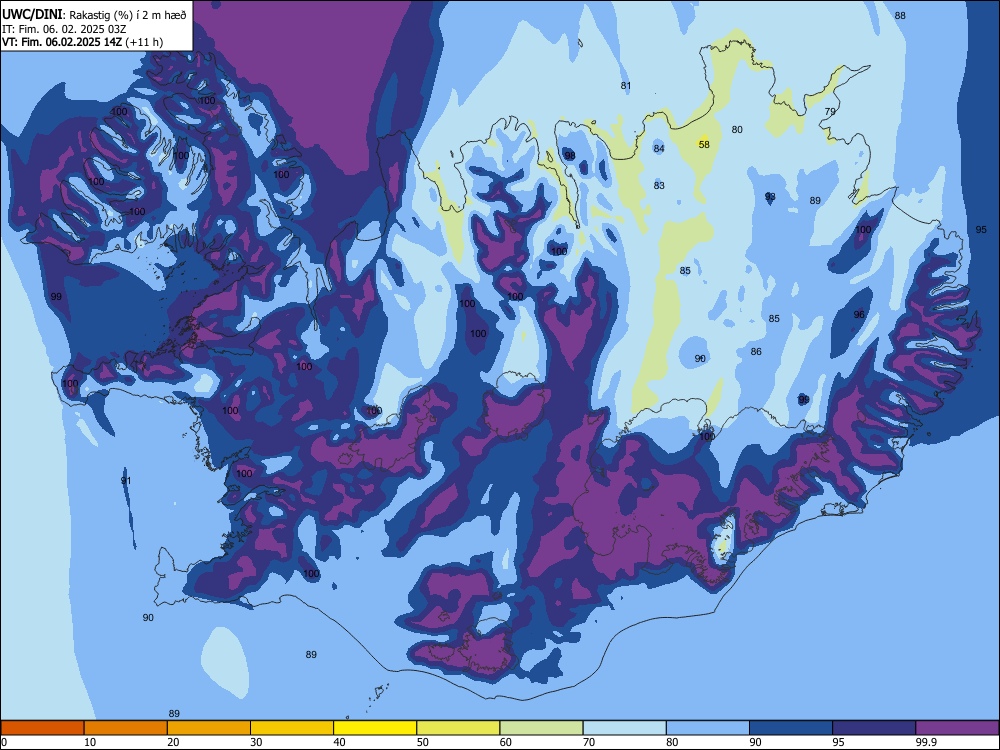This screenshot has height=750, width=1000.
Task: Click the humidity value 80 on the map
Action: (x=737, y=129)
